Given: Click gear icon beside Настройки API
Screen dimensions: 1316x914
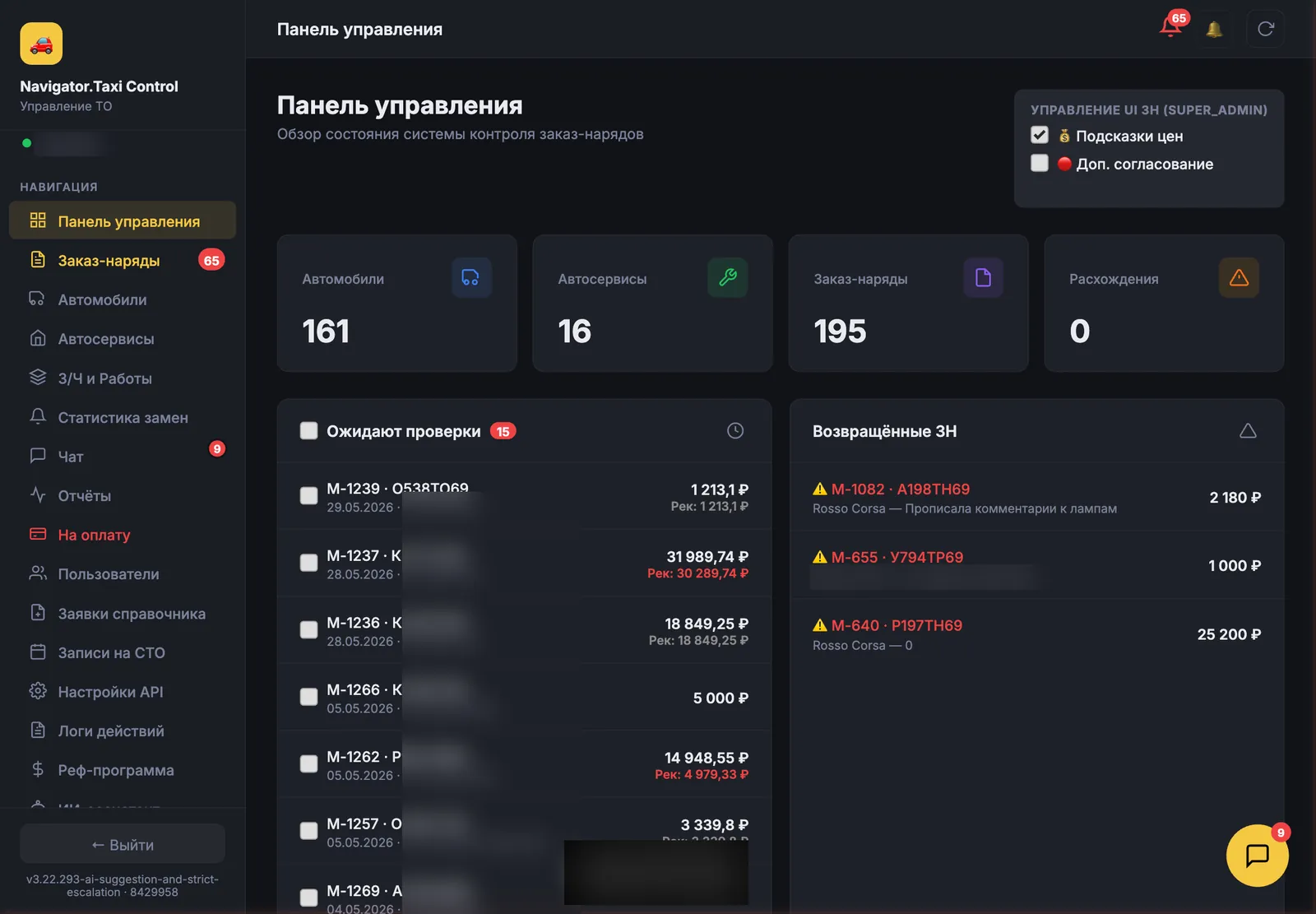Looking at the screenshot, I should click(x=38, y=691).
